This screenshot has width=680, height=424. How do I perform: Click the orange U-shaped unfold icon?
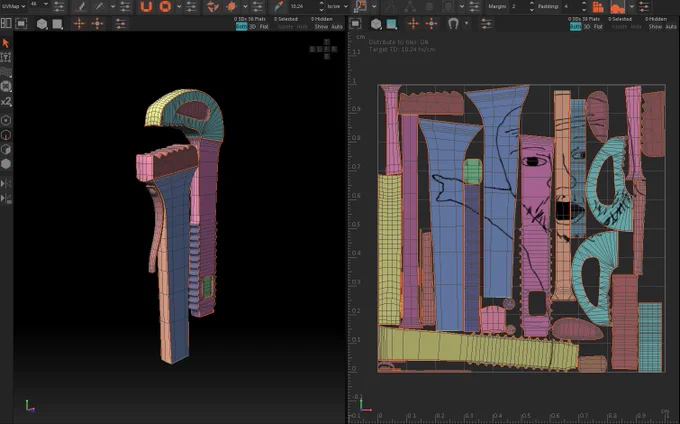point(147,6)
